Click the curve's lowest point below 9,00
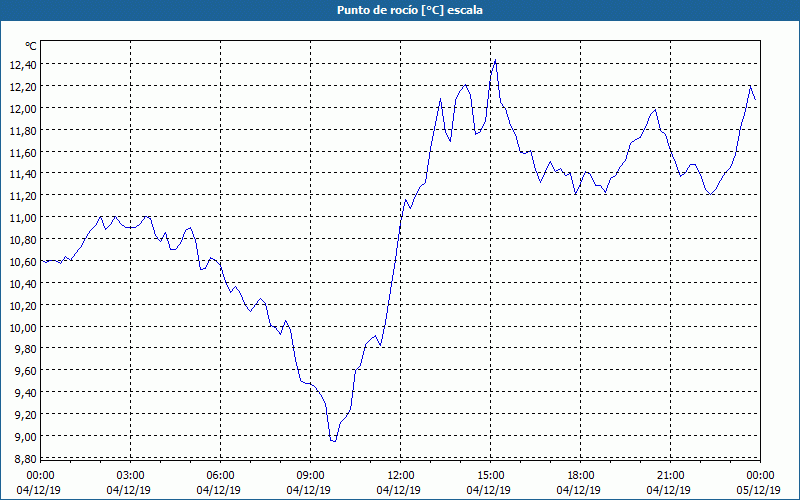This screenshot has width=800, height=500. point(335,441)
